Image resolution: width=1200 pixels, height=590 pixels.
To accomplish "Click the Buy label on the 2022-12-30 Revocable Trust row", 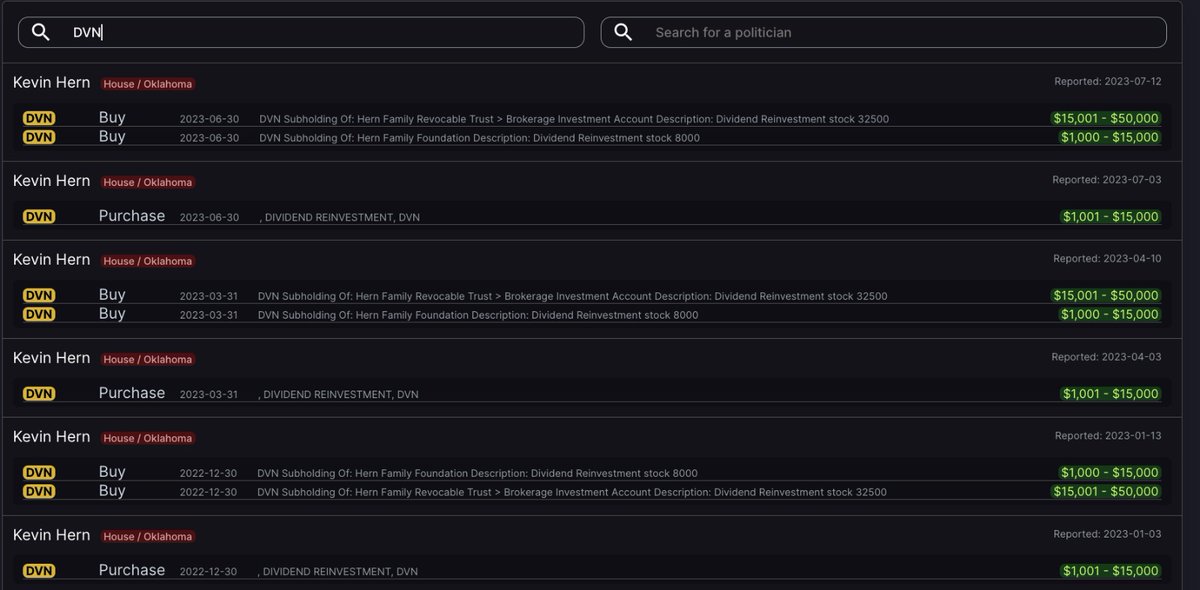I will pyautogui.click(x=112, y=491).
